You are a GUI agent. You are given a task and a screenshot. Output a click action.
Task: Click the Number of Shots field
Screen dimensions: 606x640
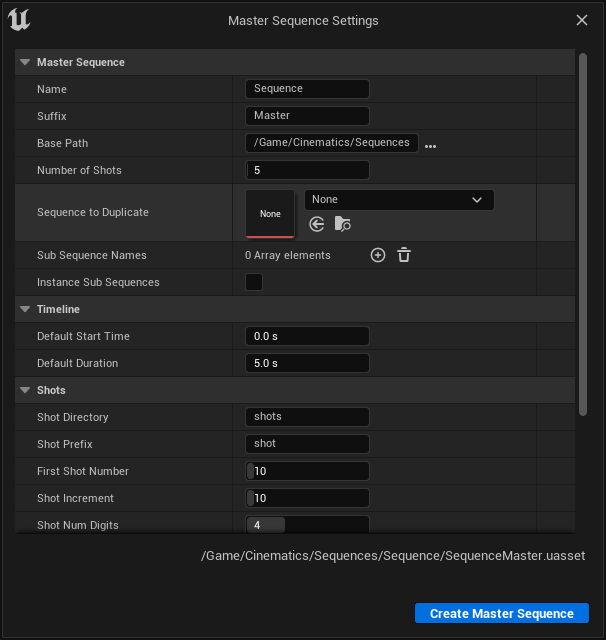[307, 170]
